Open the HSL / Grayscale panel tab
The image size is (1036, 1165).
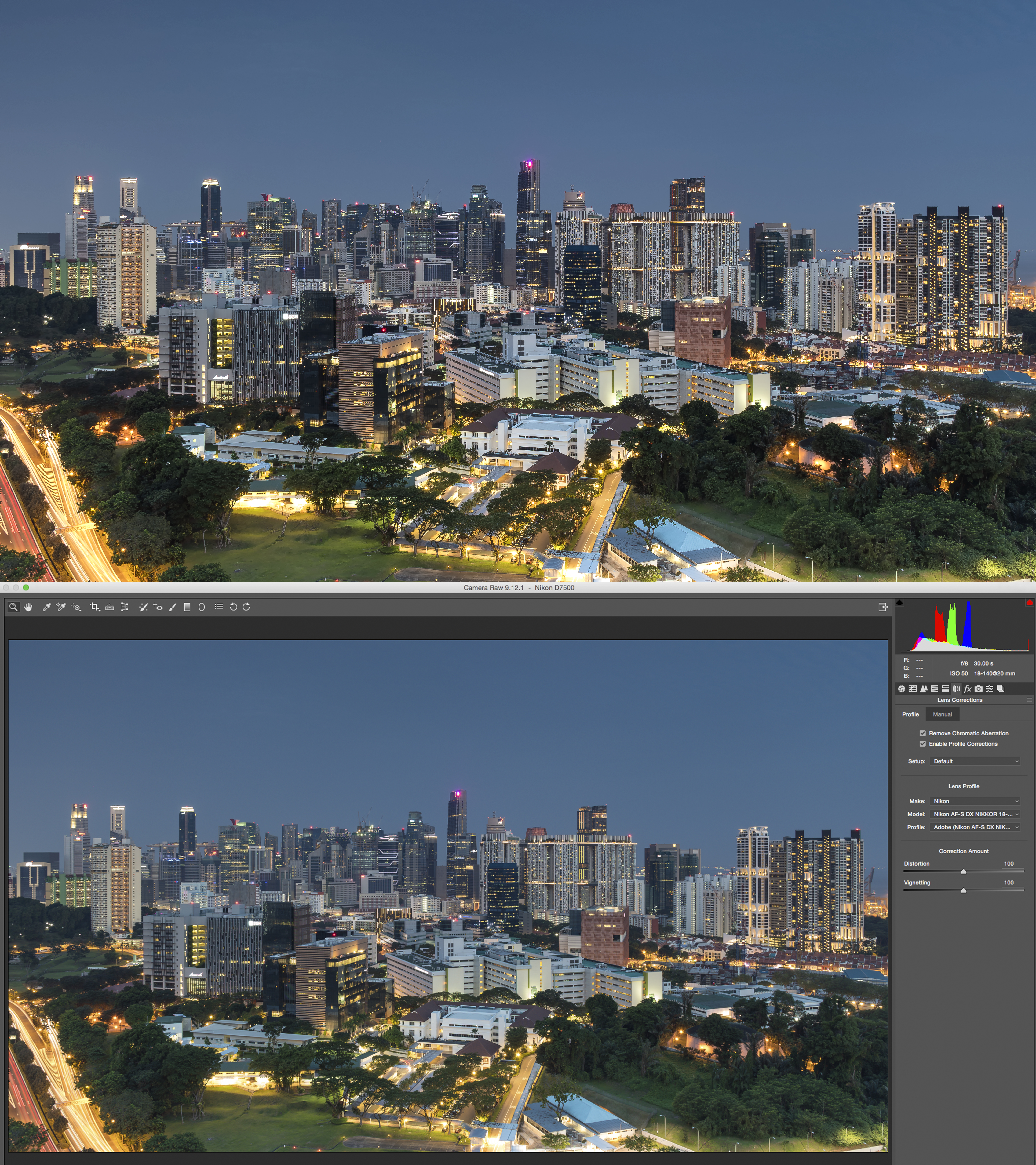(x=935, y=688)
